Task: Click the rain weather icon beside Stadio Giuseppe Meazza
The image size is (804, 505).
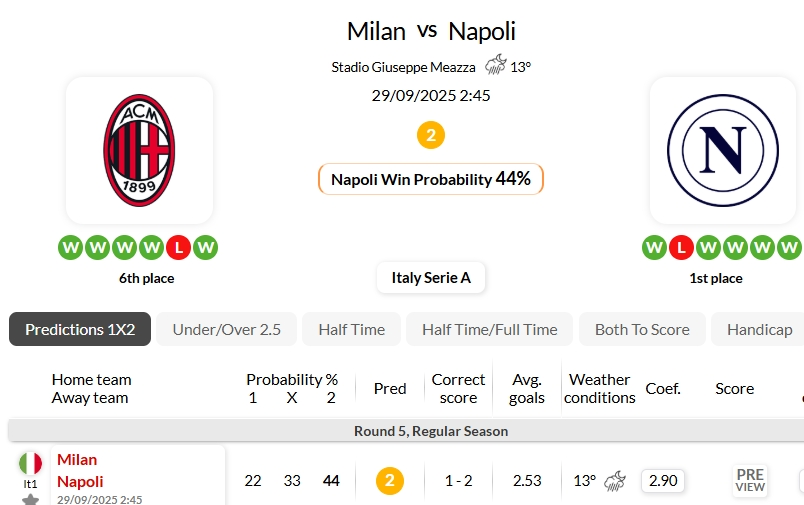Action: pos(495,67)
